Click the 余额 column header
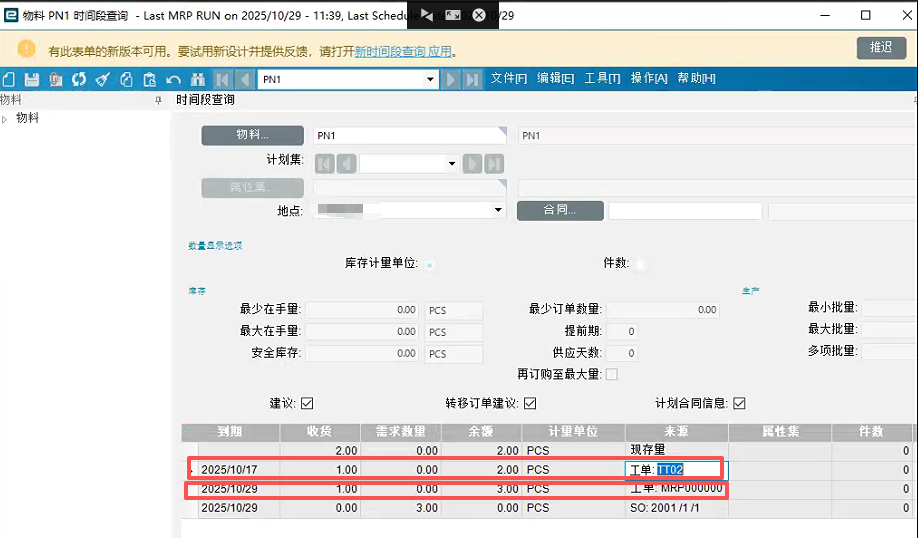 tap(481, 431)
